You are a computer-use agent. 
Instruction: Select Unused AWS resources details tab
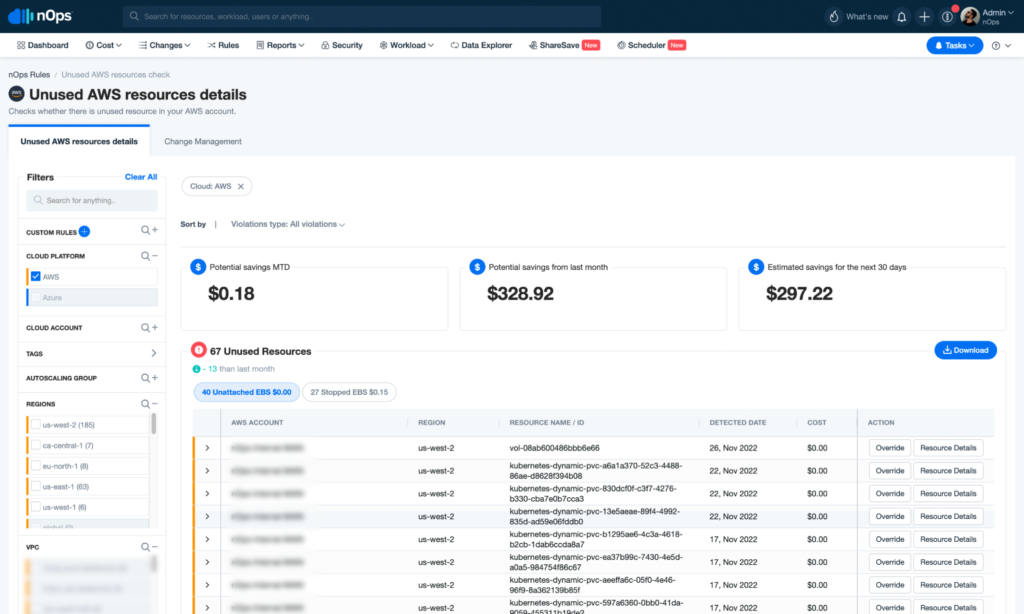tap(79, 142)
